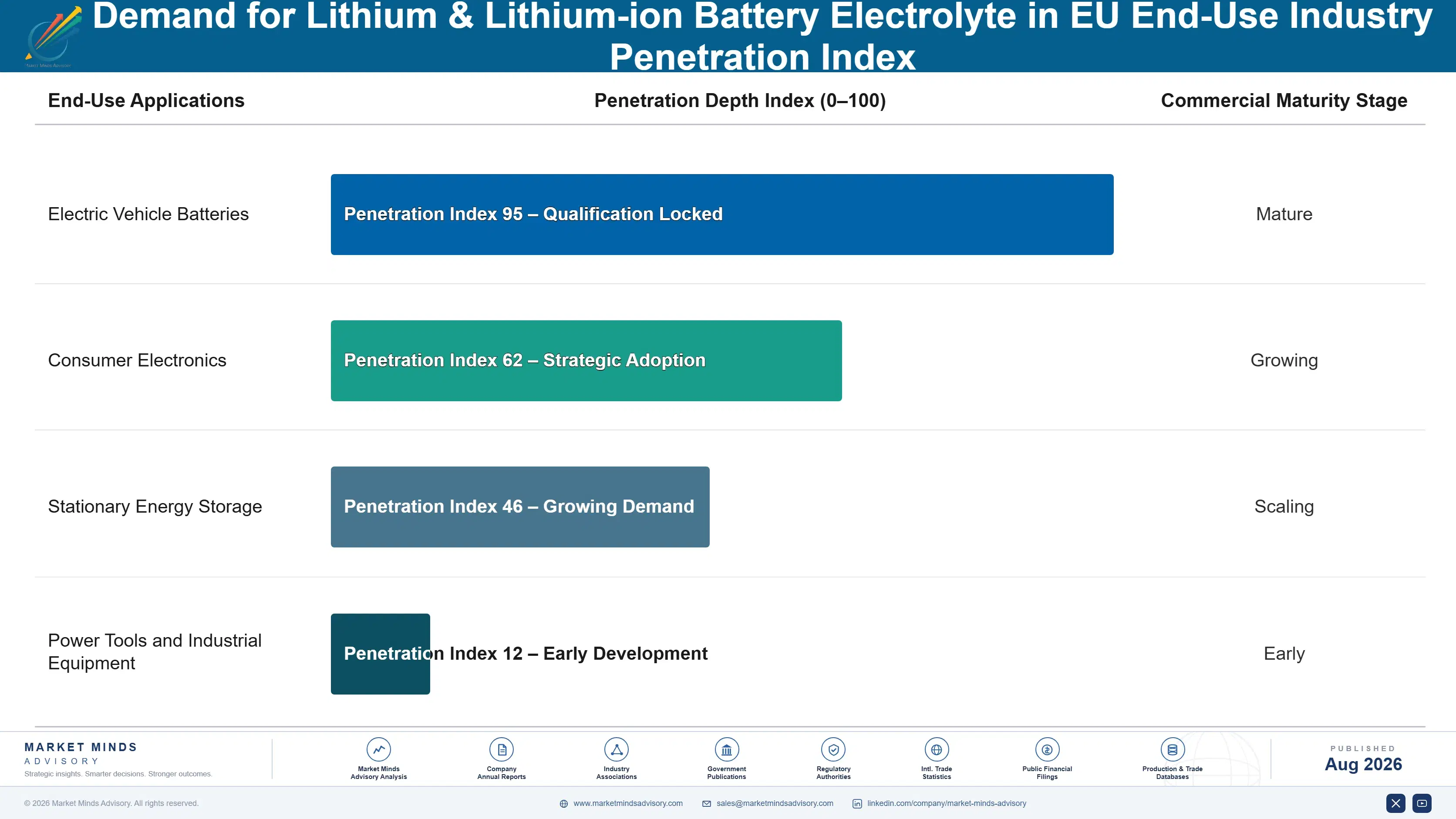This screenshot has height=819, width=1456.
Task: Click the 'Electric Vehicle Batteries' row label
Action: click(x=148, y=214)
